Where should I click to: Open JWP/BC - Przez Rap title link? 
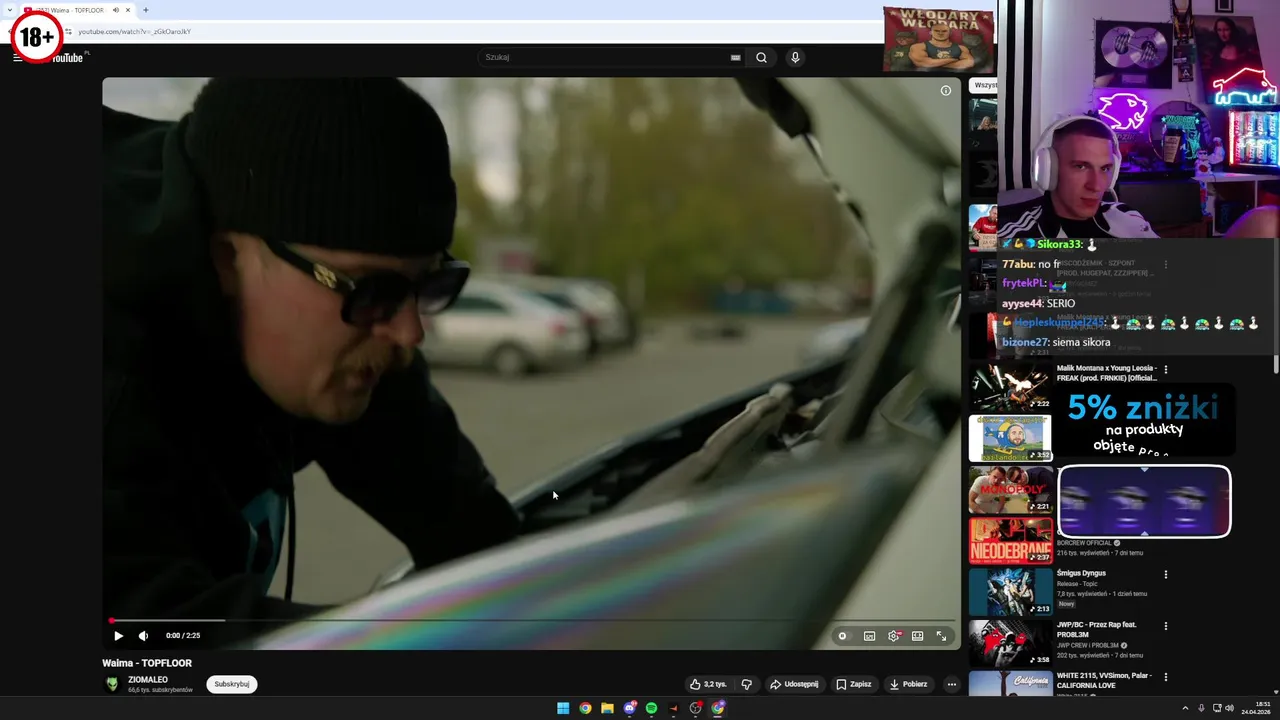click(x=1097, y=629)
